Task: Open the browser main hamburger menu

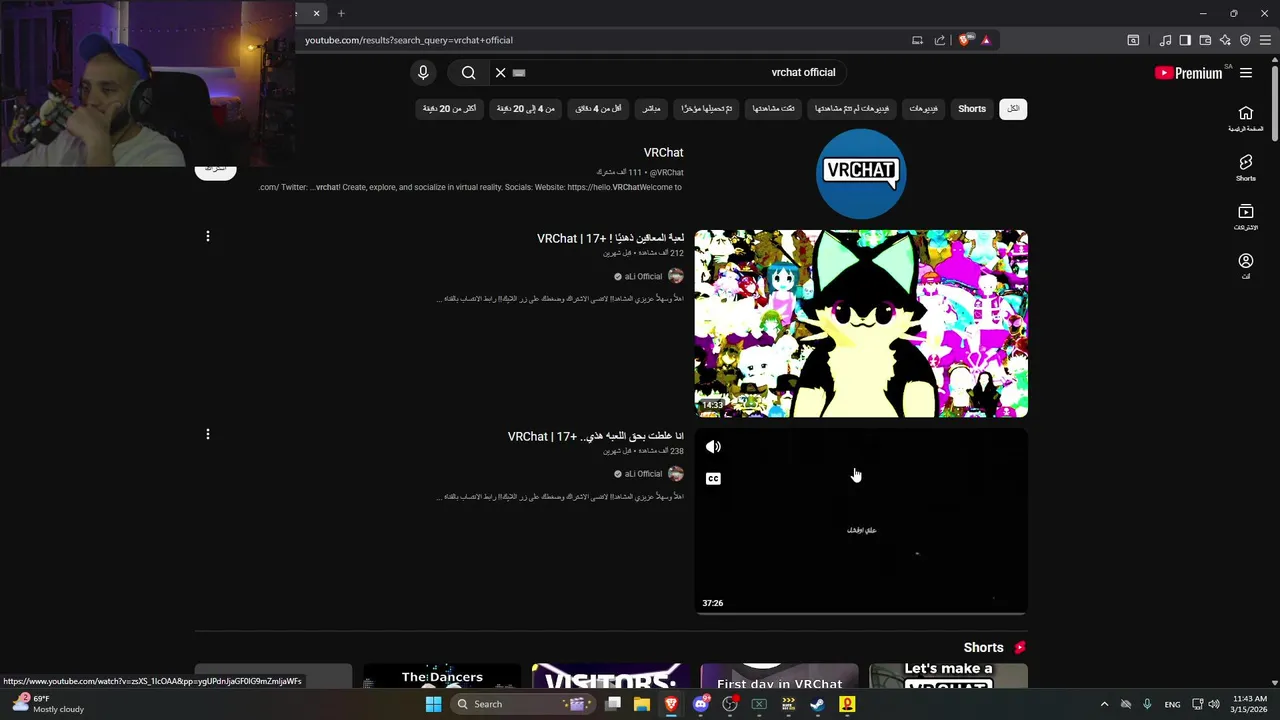Action: pyautogui.click(x=1265, y=40)
